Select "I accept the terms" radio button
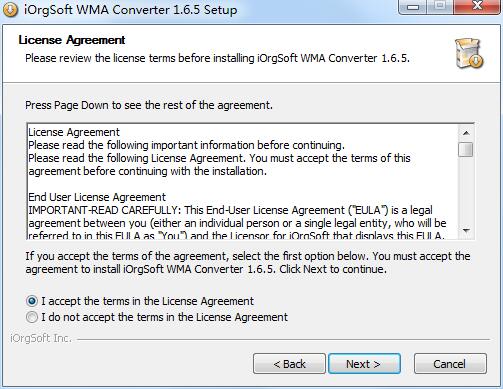Image resolution: width=503 pixels, height=389 pixels. pos(32,301)
